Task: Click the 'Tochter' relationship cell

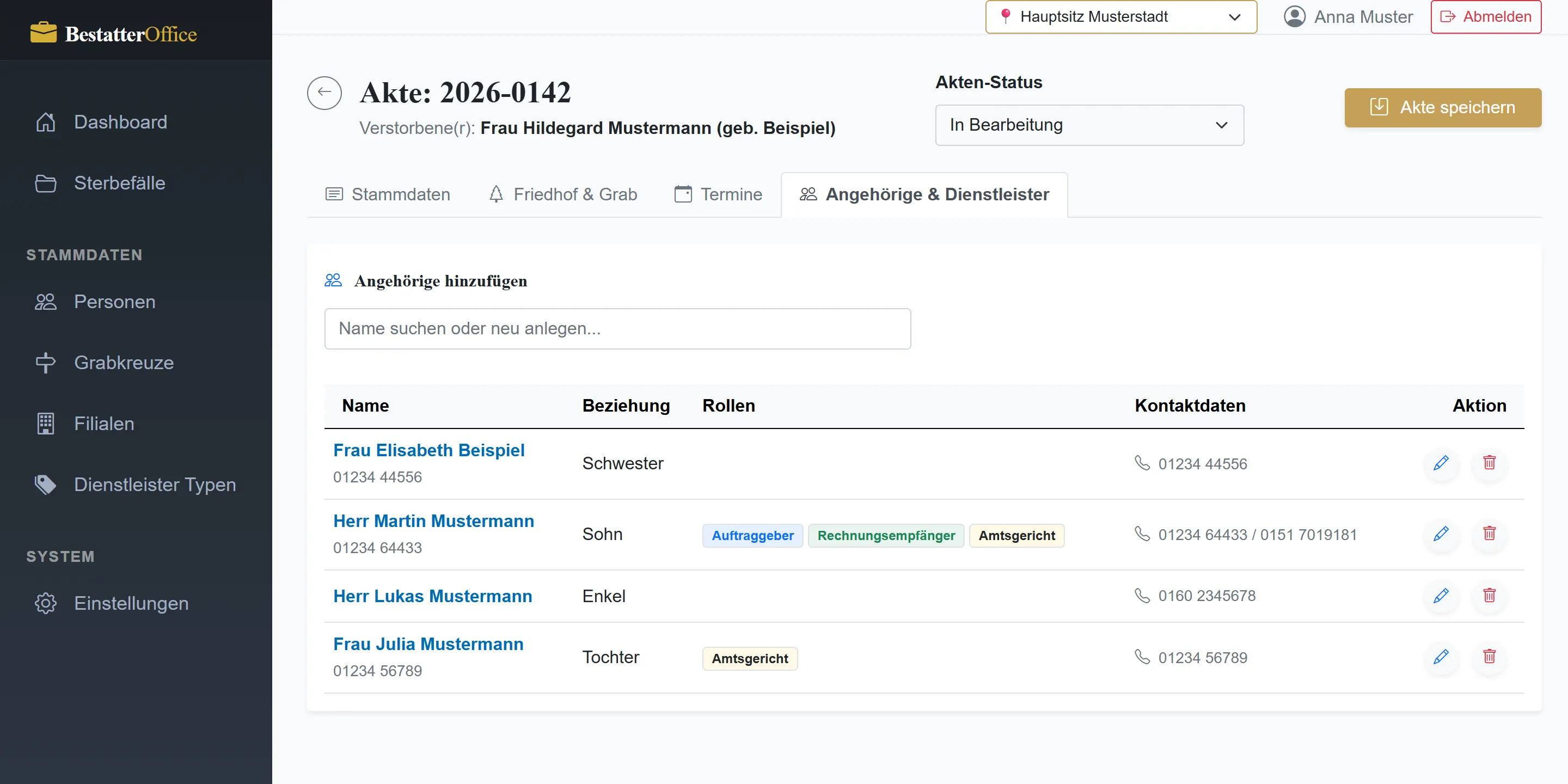Action: pos(610,657)
